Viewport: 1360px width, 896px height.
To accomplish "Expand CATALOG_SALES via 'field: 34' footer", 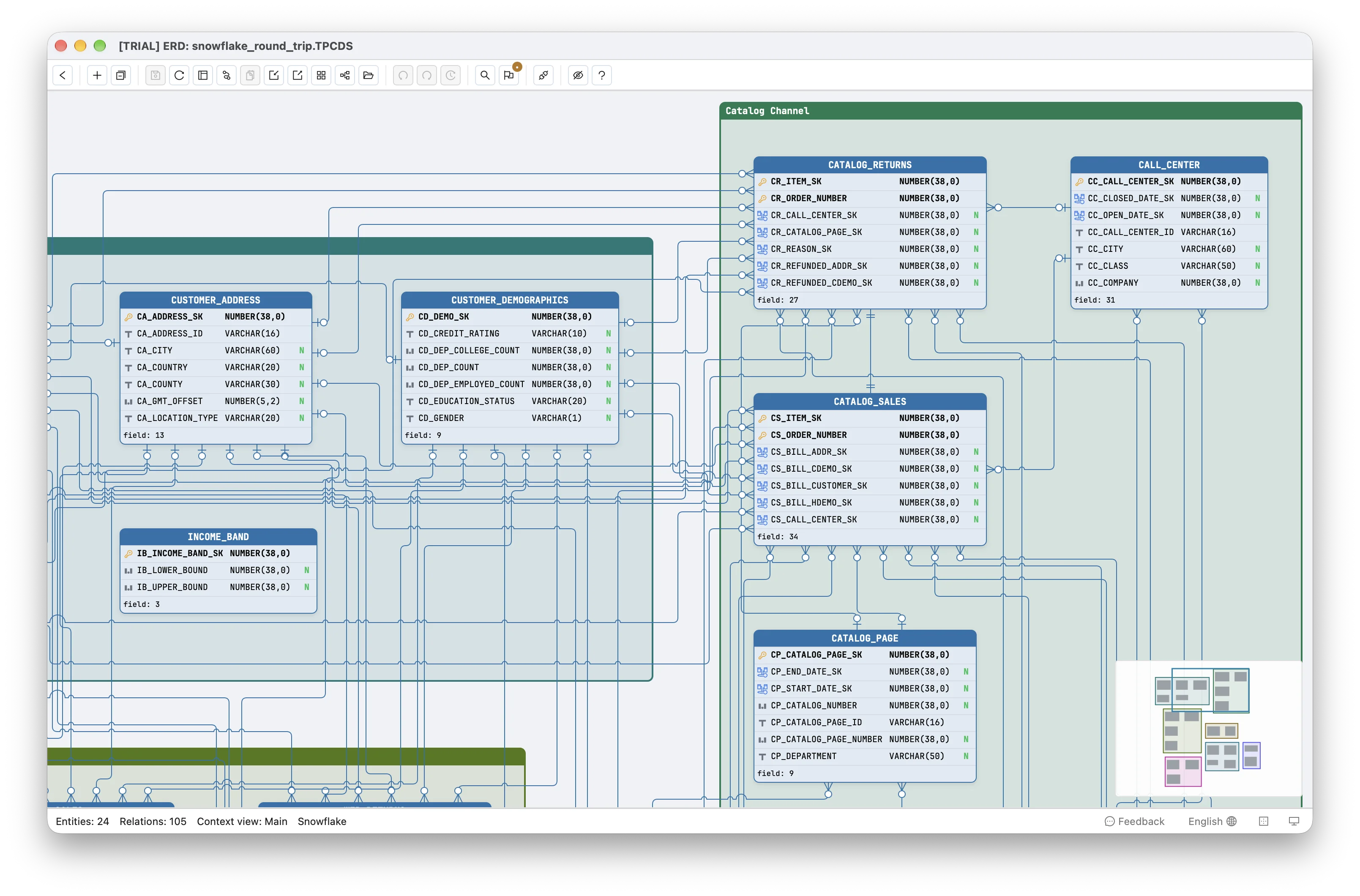I will pyautogui.click(x=870, y=537).
